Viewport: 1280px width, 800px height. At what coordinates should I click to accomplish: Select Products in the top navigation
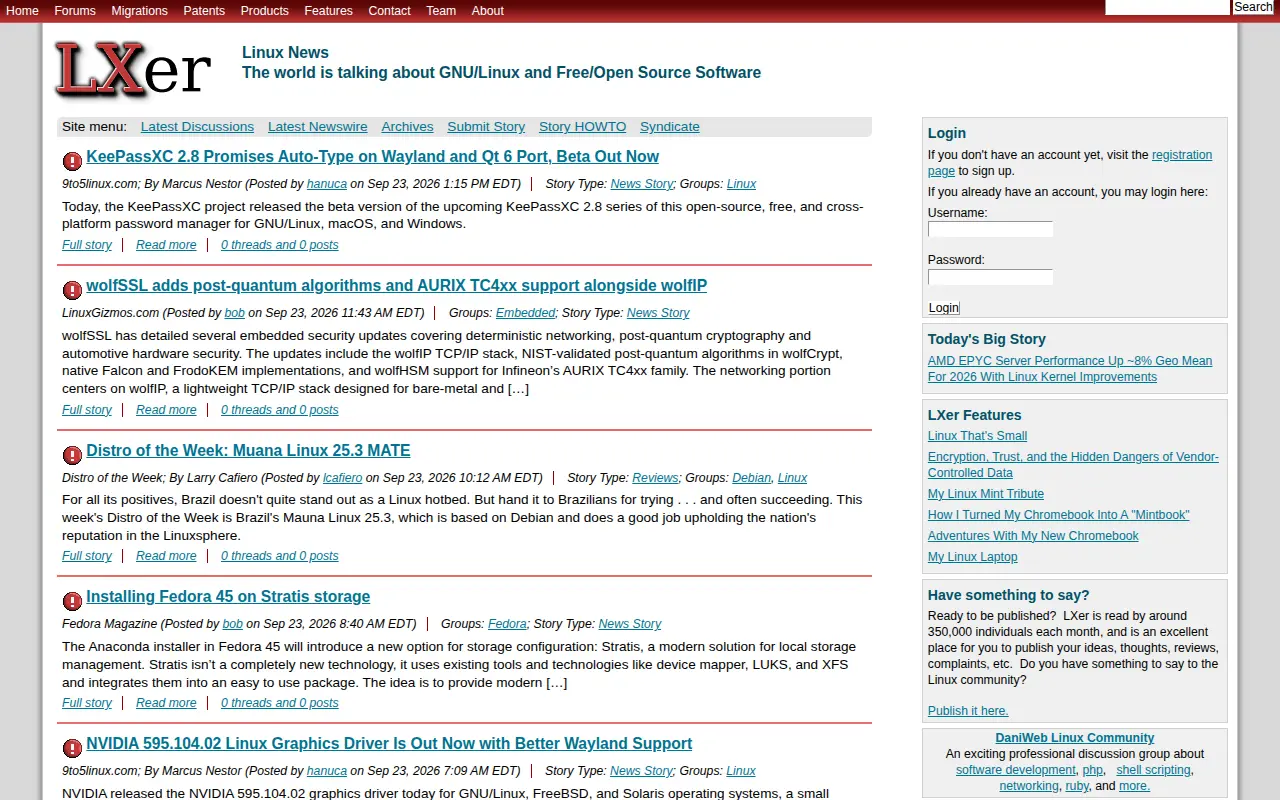coord(264,11)
